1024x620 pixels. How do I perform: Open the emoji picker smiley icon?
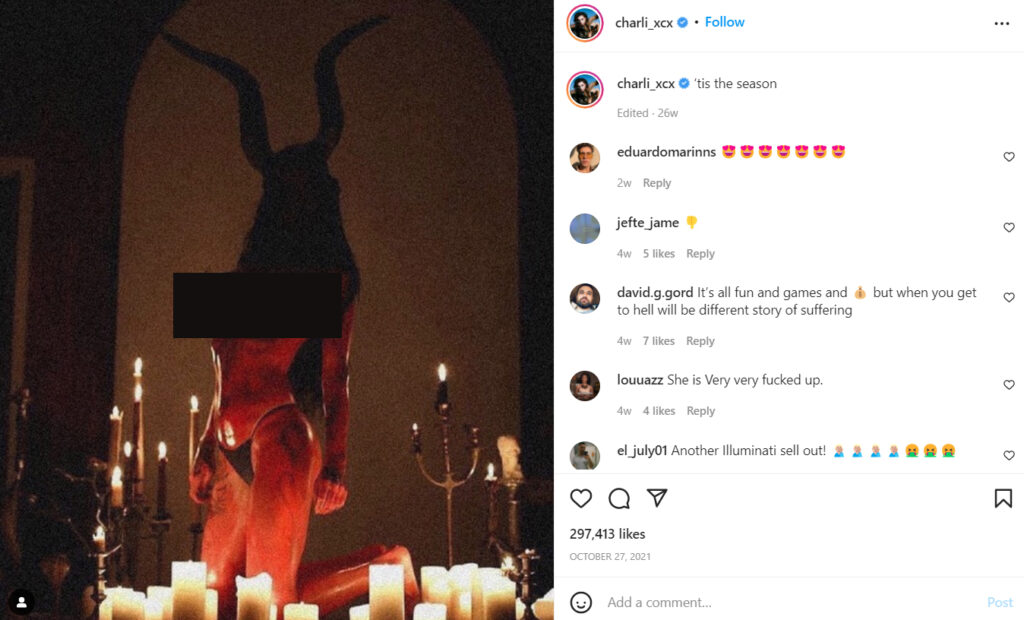(x=581, y=602)
